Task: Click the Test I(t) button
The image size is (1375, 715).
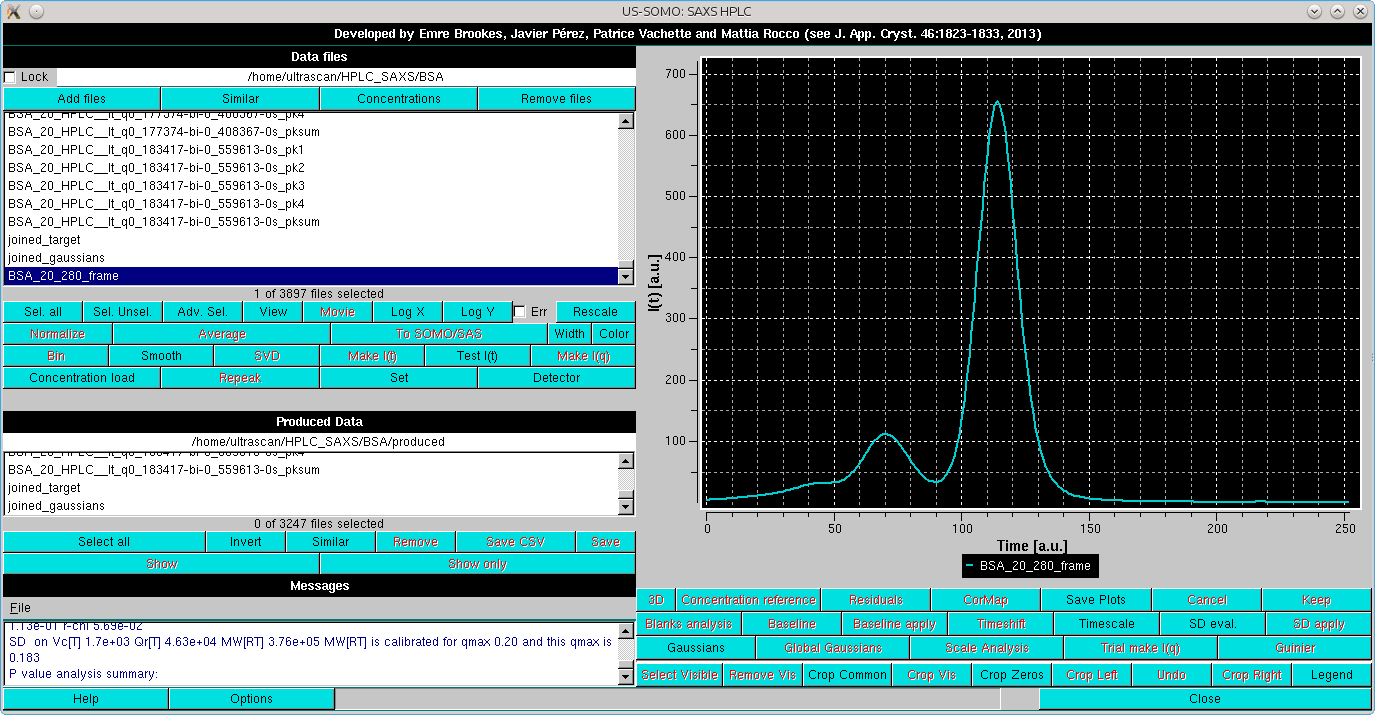Action: [x=477, y=356]
